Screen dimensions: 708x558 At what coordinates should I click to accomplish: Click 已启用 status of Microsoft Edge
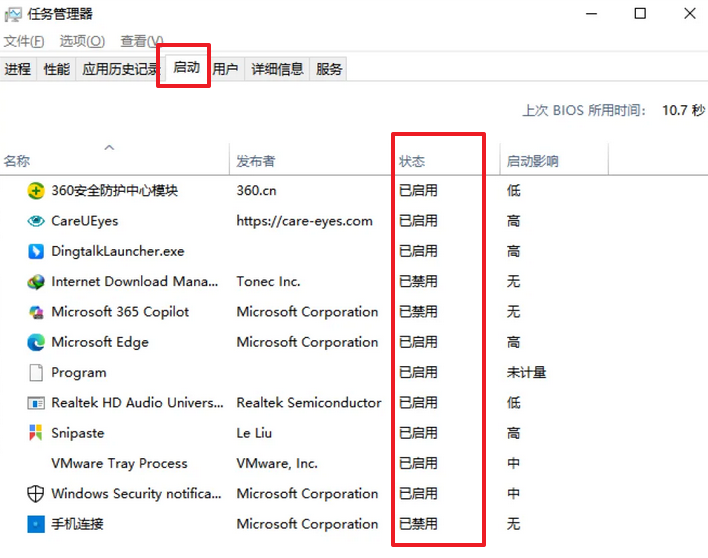pyautogui.click(x=418, y=342)
